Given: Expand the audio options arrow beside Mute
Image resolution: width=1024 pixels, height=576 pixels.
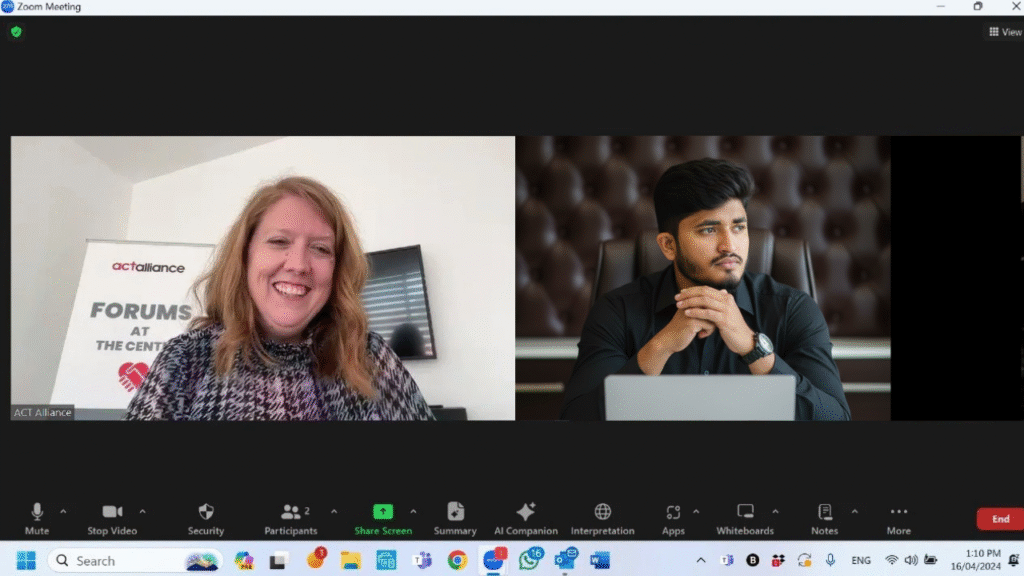Looking at the screenshot, I should tap(63, 511).
